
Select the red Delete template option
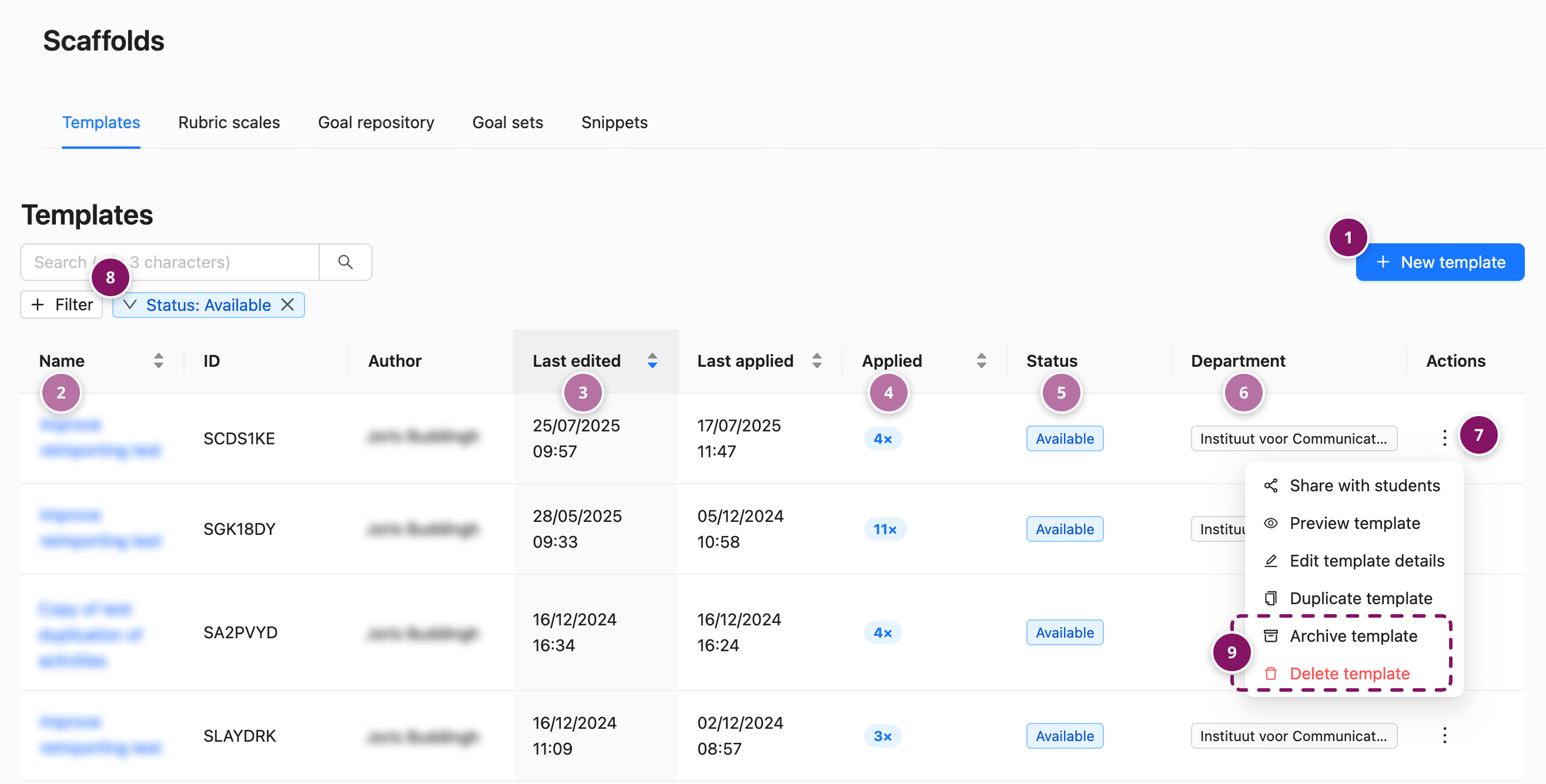pos(1353,674)
